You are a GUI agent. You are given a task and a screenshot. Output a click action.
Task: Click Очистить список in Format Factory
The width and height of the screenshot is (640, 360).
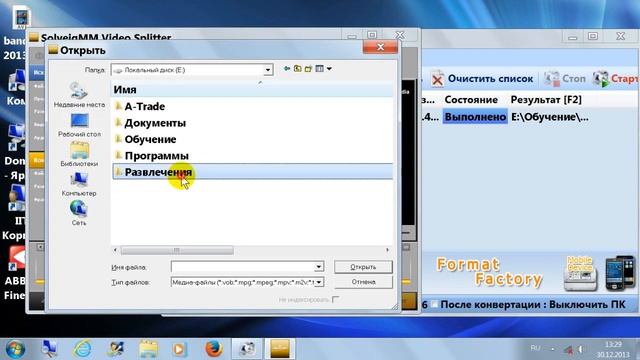pos(482,78)
